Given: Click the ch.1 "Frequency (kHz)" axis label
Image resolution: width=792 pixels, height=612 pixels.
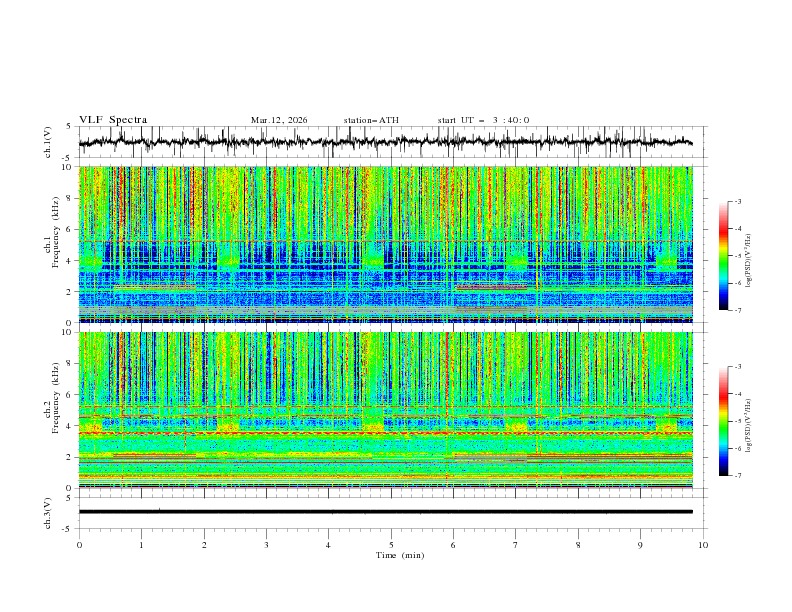Looking at the screenshot, I should 55,232.
